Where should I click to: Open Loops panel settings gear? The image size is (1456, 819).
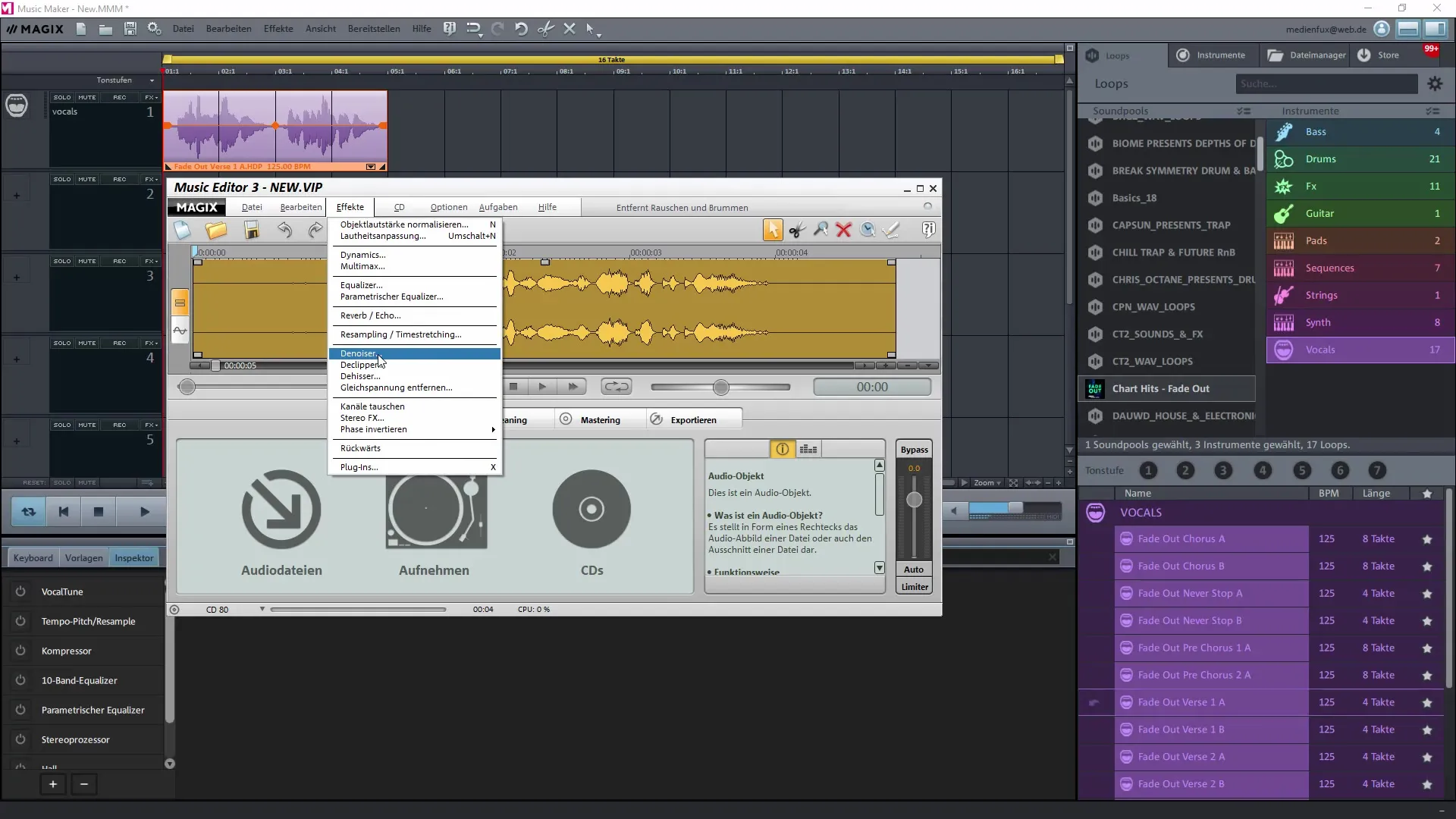pos(1435,84)
